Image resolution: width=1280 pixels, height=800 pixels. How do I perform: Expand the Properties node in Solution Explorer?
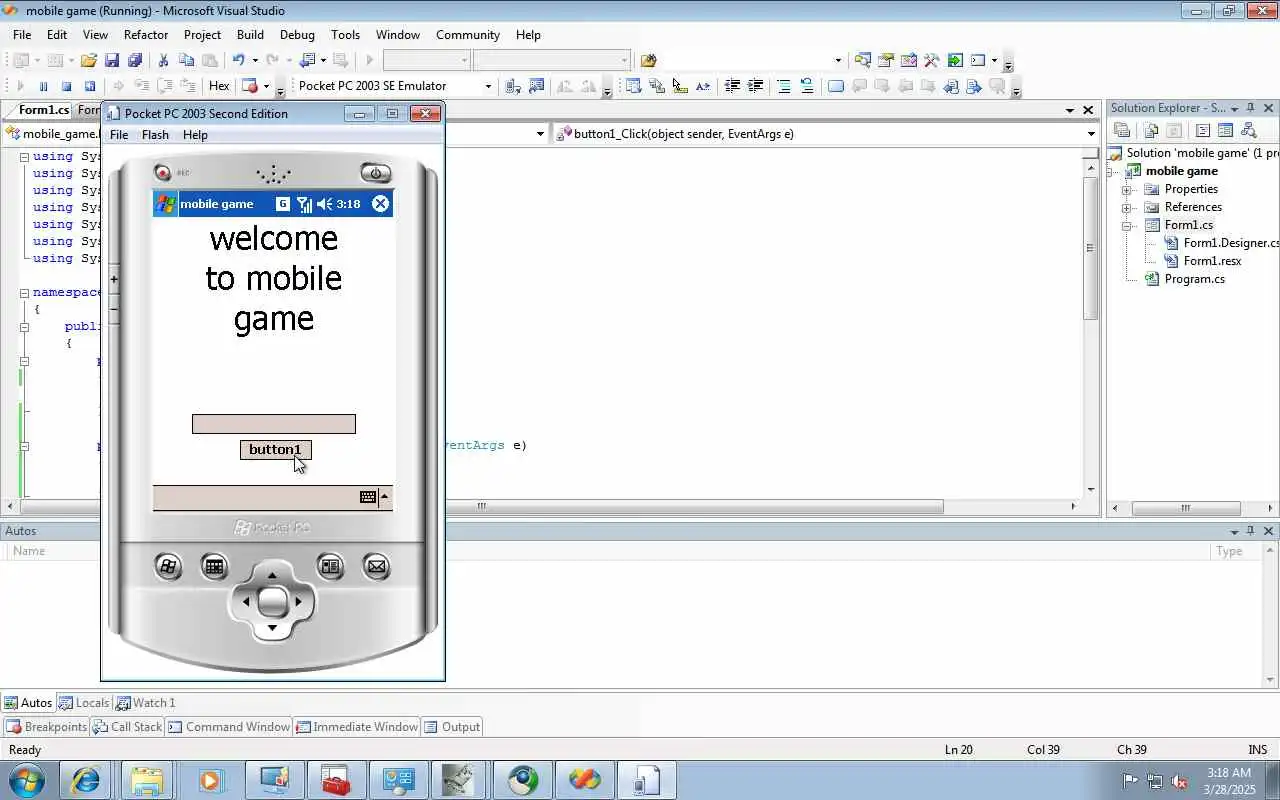[x=1127, y=190]
